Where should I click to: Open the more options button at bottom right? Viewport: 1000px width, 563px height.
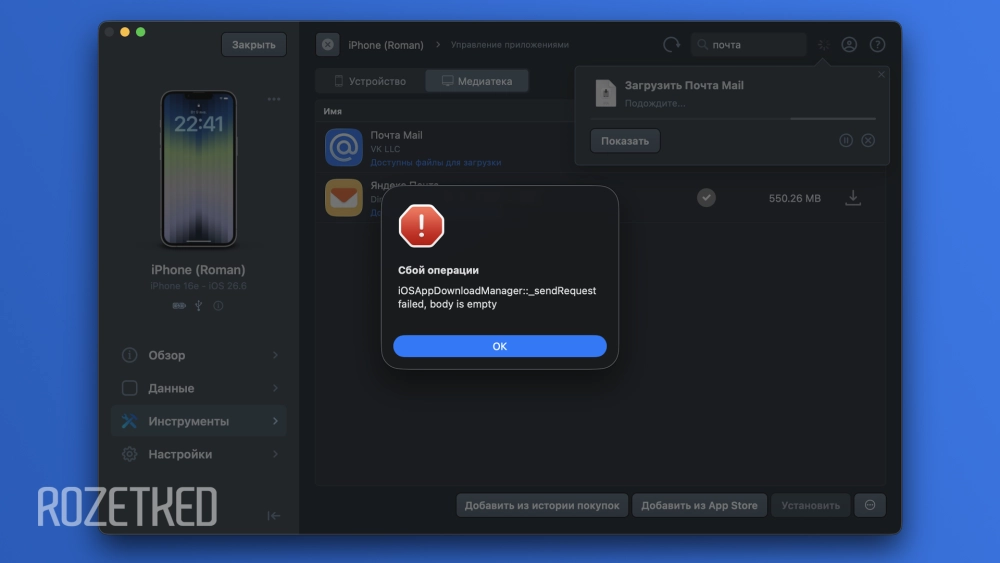click(870, 506)
